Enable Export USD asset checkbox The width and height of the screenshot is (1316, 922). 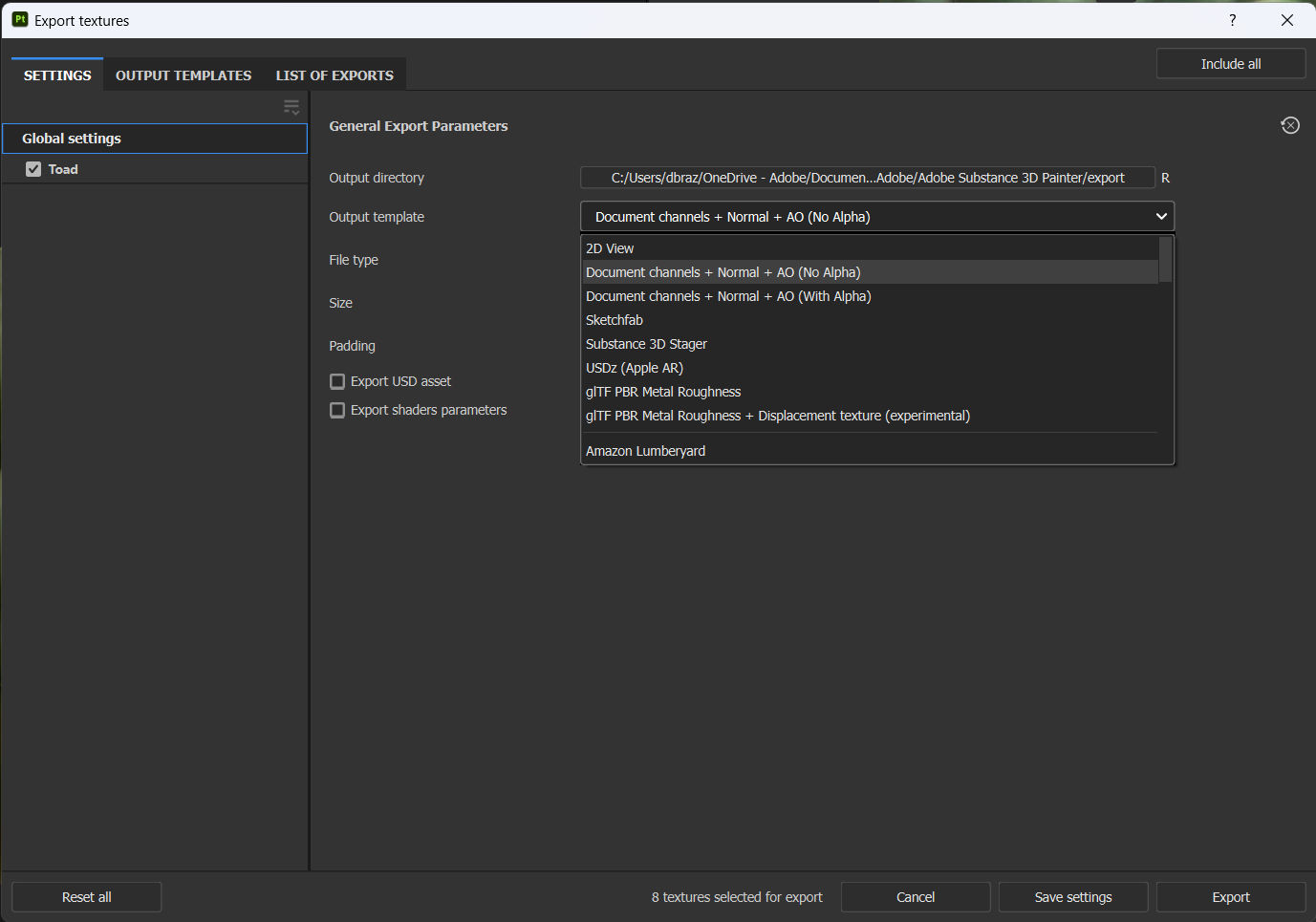[337, 381]
